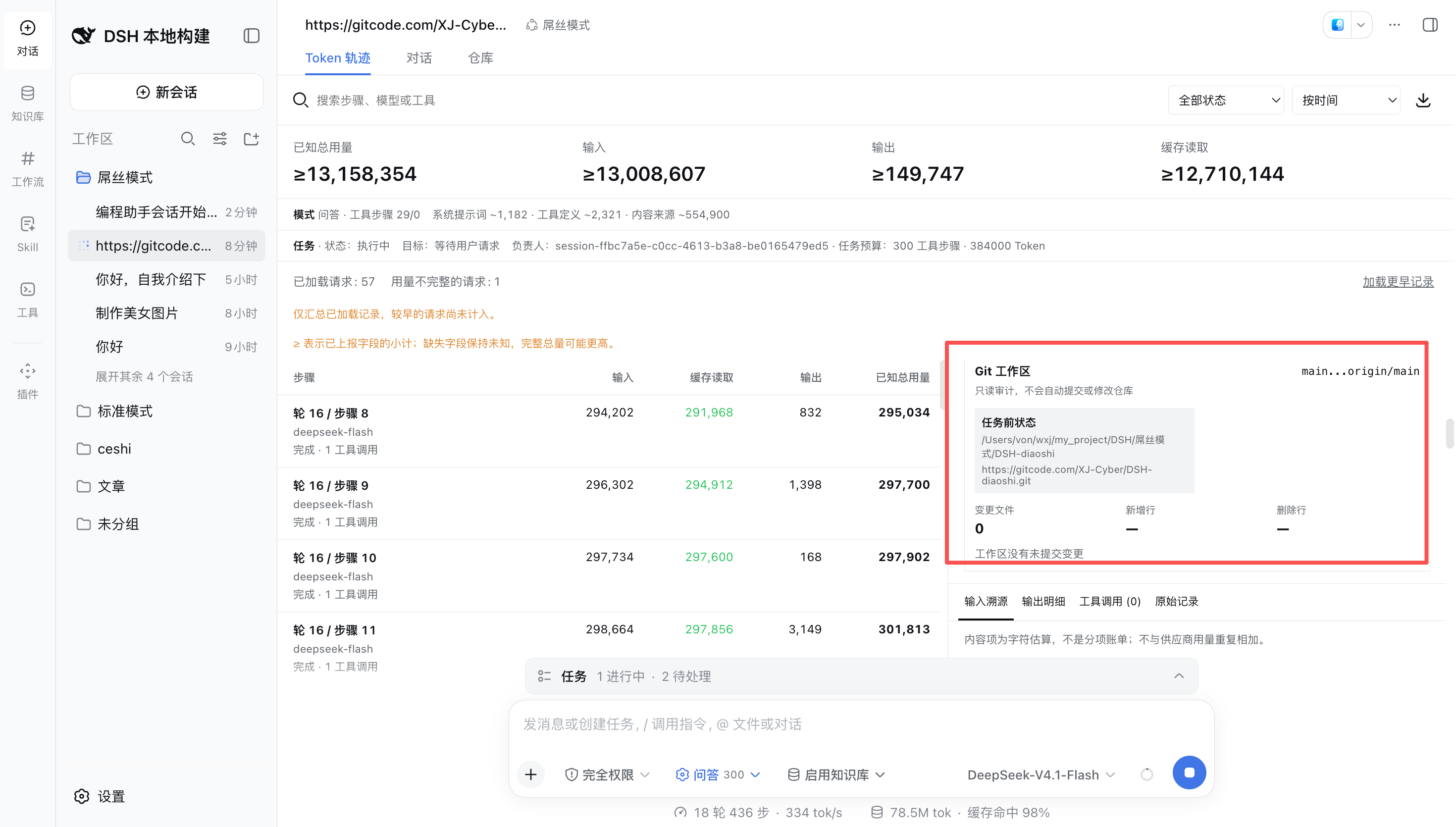Image resolution: width=1456 pixels, height=827 pixels.
Task: Switch to the 对话 tab
Action: (419, 58)
